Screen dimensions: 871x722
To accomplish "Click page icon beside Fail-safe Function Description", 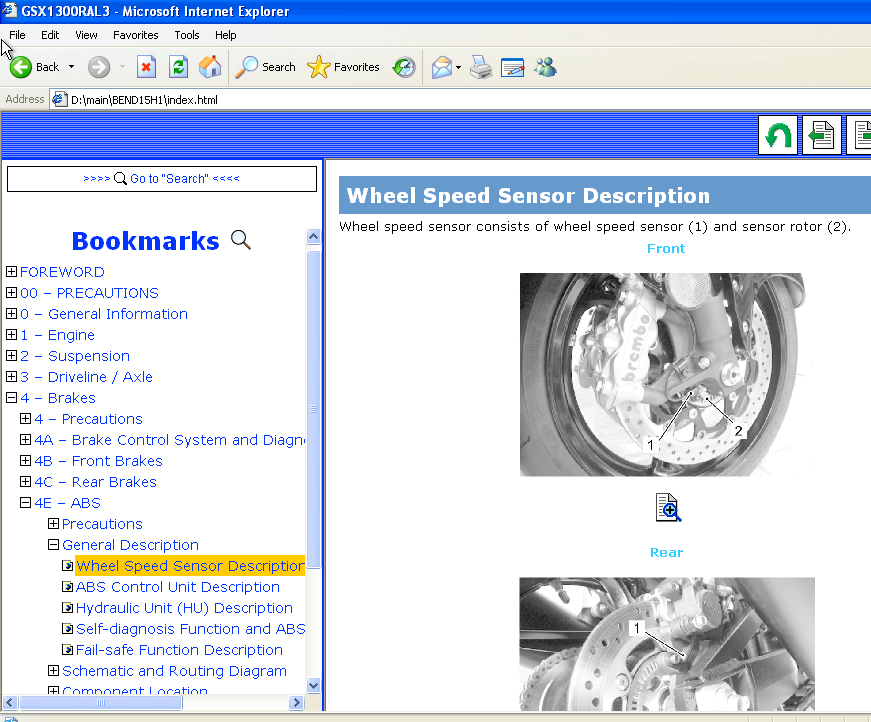I will coord(67,650).
